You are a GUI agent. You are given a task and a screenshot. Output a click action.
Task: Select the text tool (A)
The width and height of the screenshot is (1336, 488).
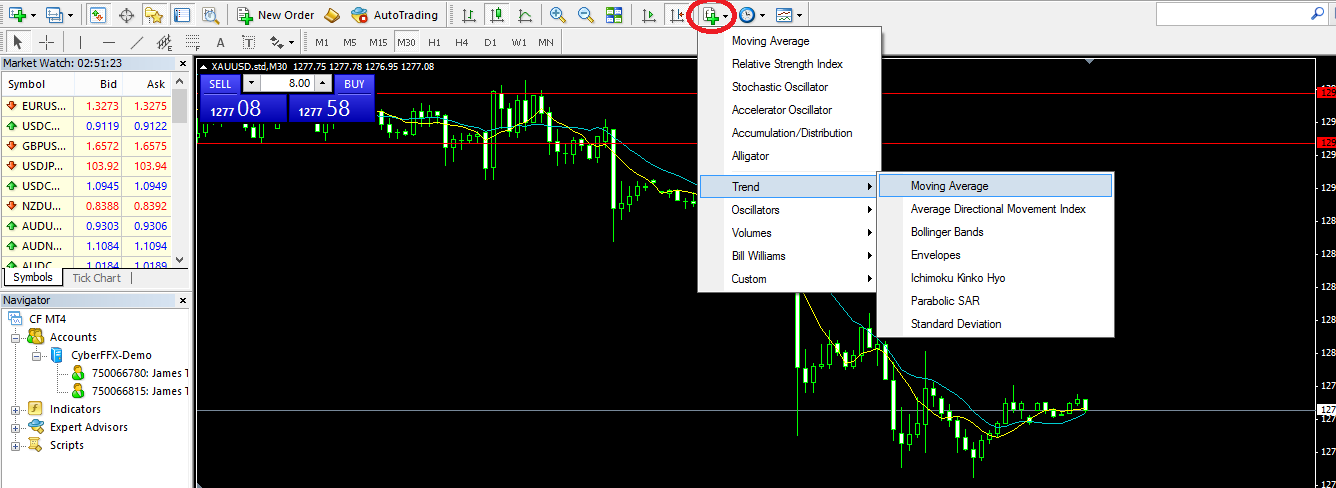click(x=220, y=42)
